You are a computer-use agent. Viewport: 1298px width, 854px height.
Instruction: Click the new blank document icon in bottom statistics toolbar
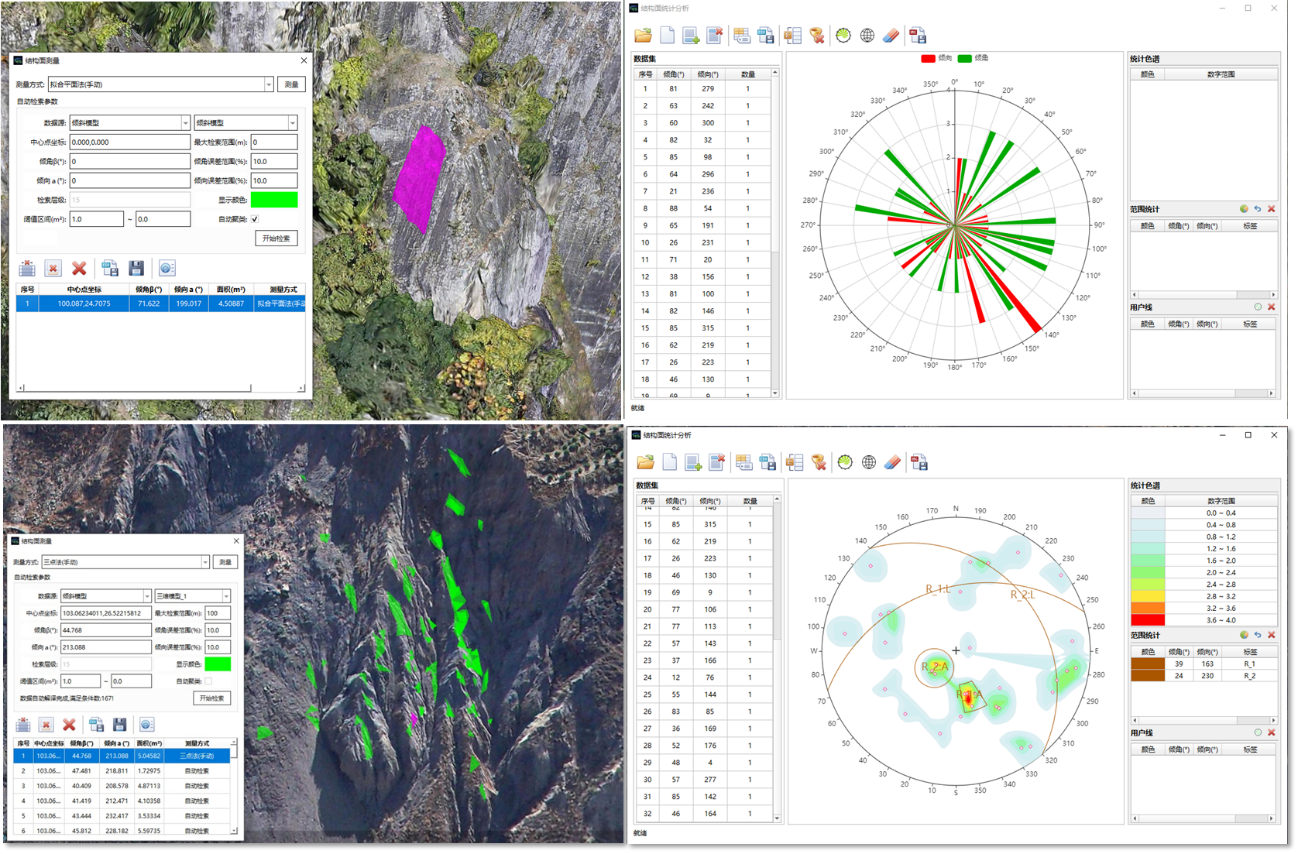click(x=667, y=462)
